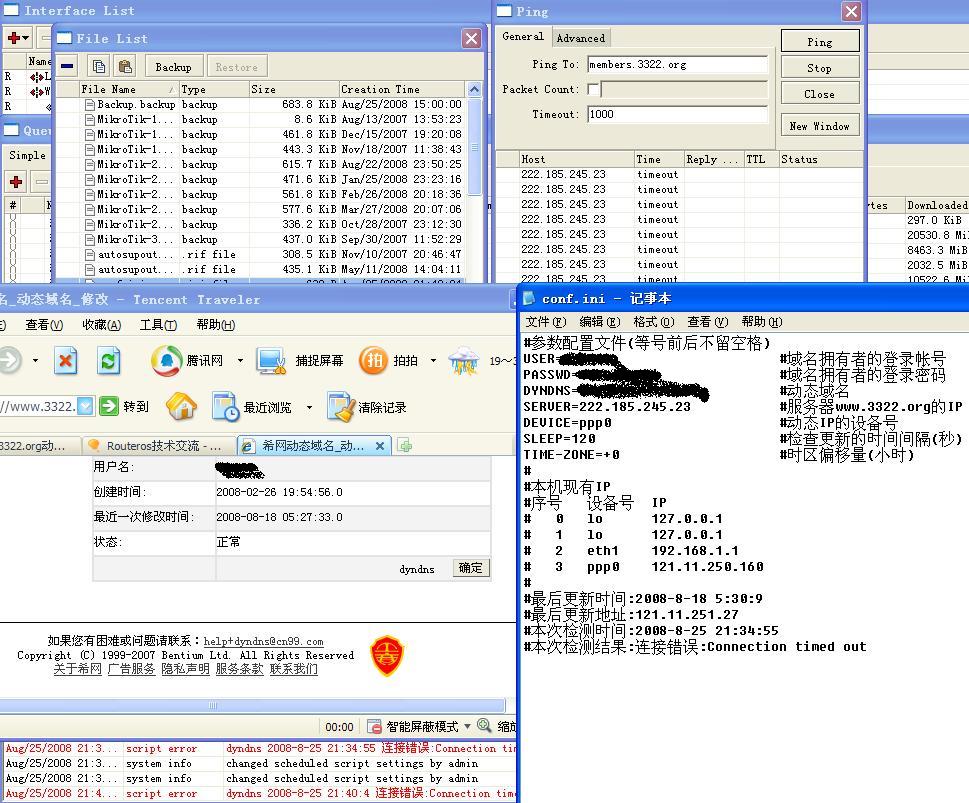
Task: Click the stop loading icon in Tencent Traveler
Action: pos(66,360)
